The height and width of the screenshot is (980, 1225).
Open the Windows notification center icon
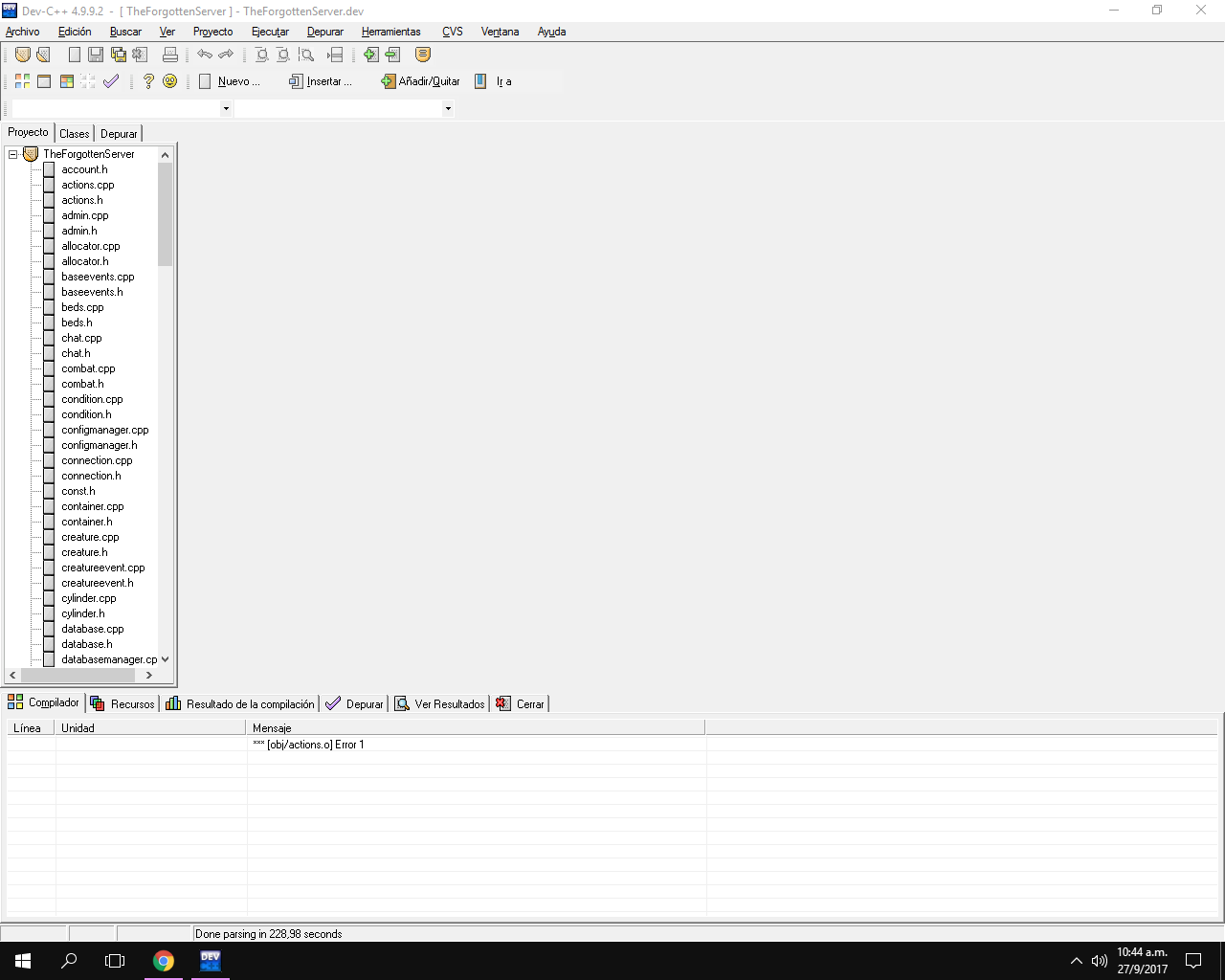pos(1193,961)
